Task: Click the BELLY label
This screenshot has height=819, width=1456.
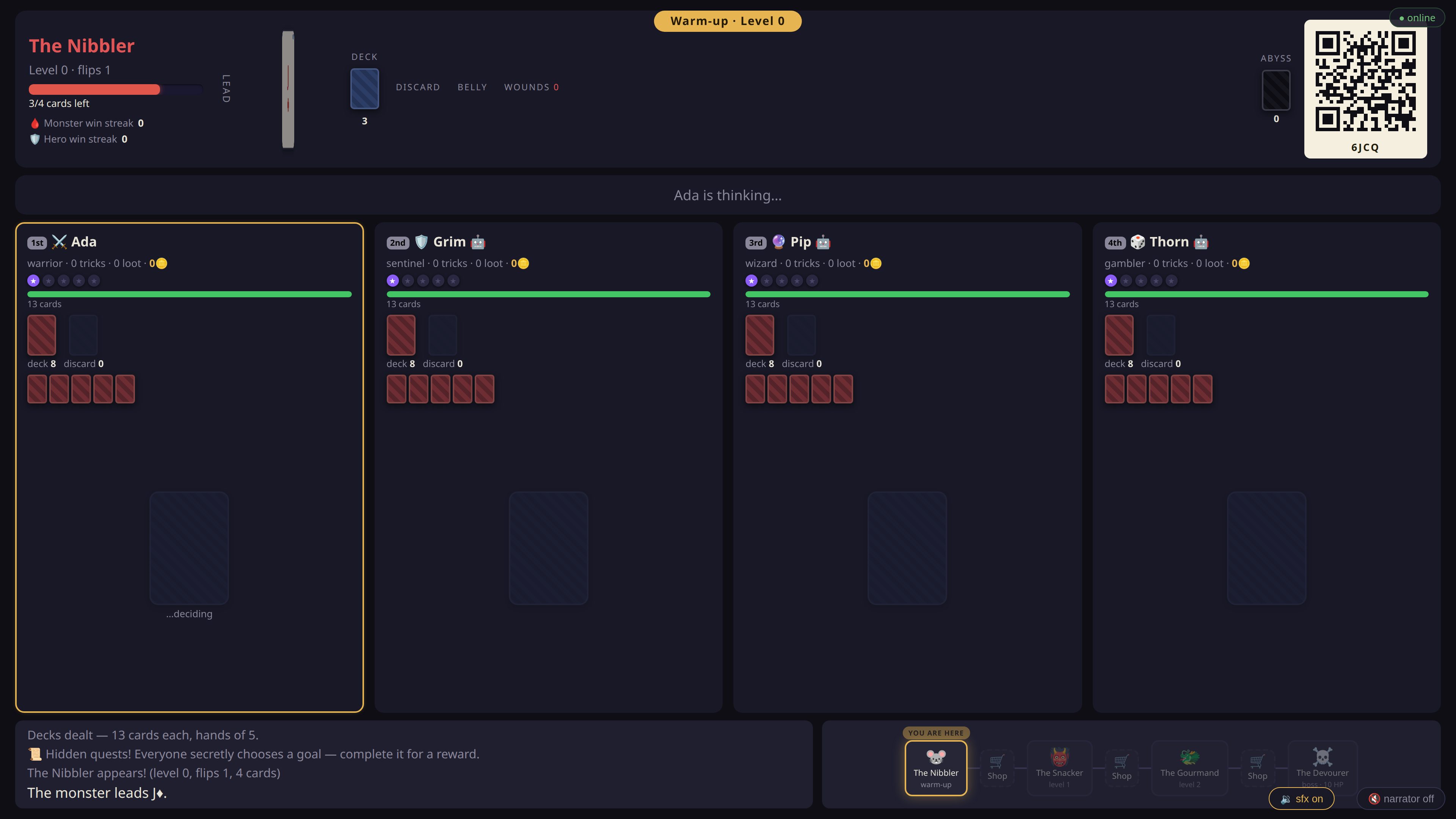Action: click(x=472, y=87)
